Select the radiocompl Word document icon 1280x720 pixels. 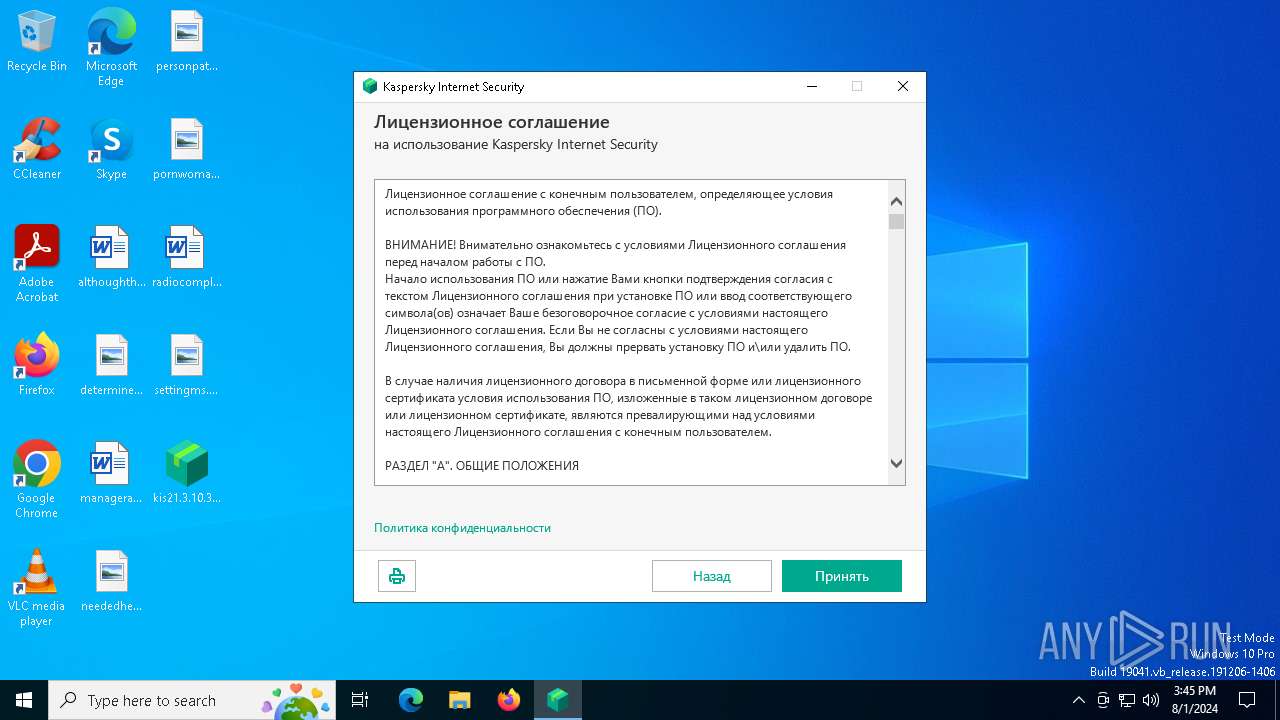[x=187, y=258]
